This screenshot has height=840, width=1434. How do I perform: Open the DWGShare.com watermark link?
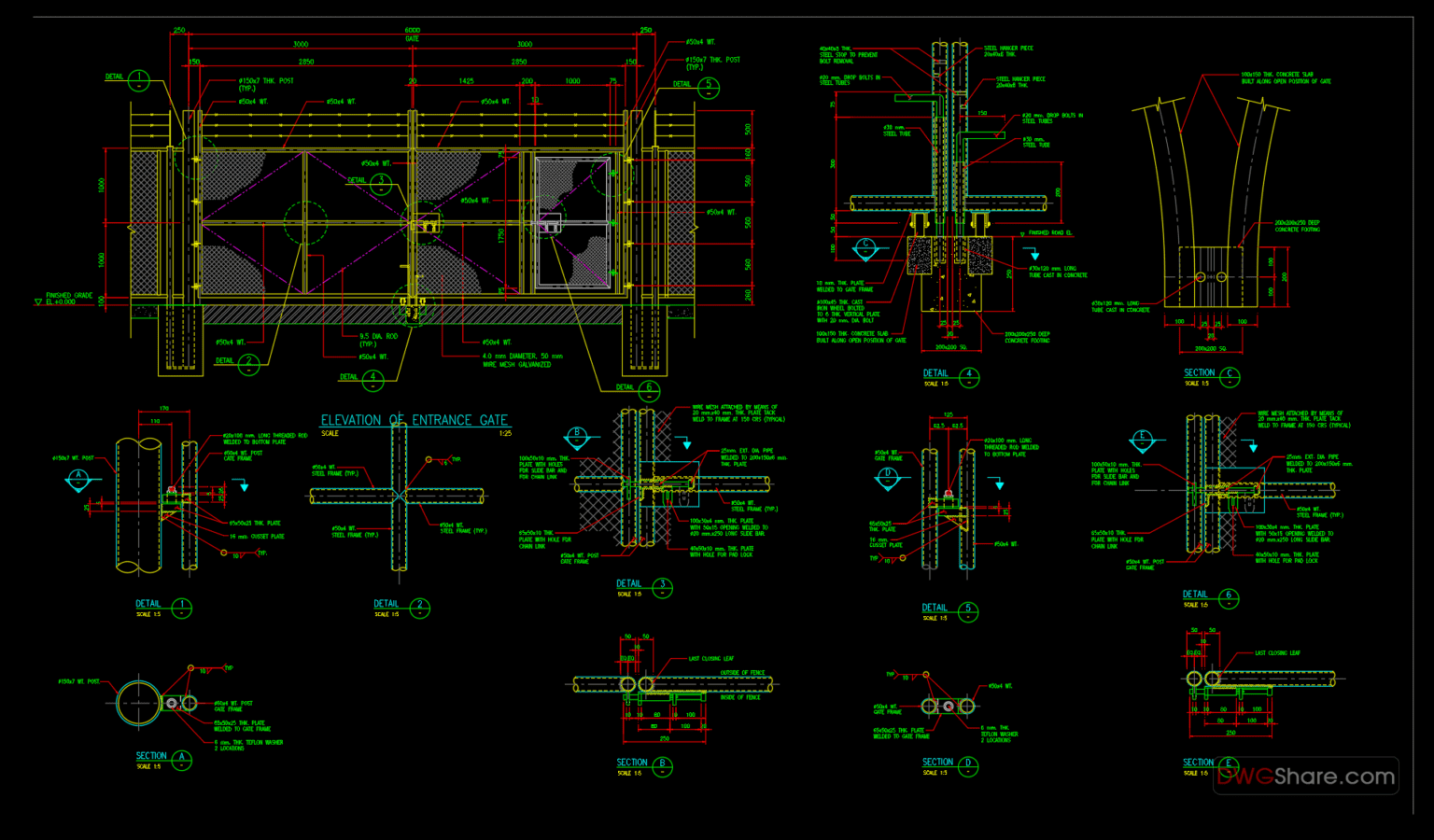pos(1305,777)
